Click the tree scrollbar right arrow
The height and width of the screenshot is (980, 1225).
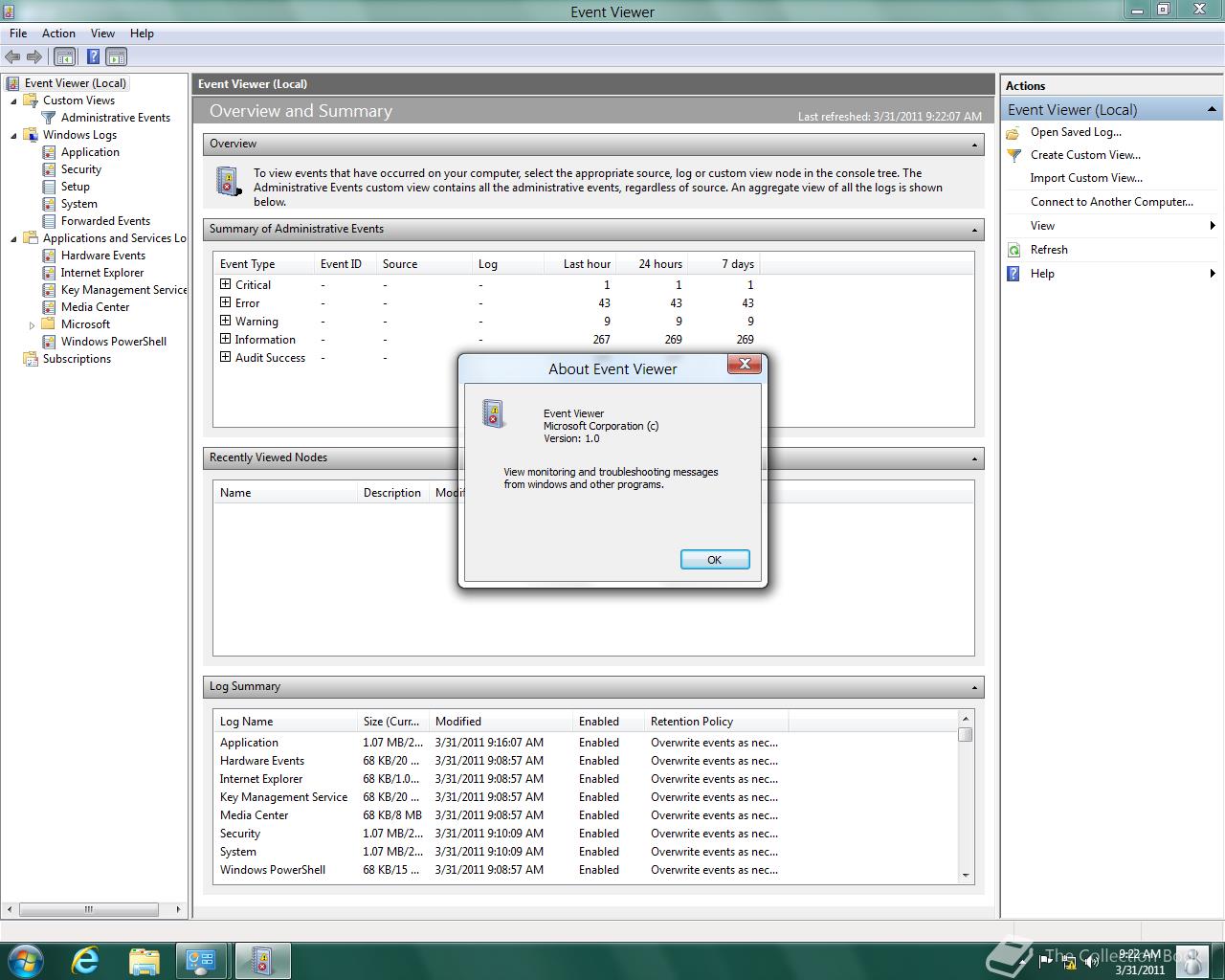click(178, 909)
